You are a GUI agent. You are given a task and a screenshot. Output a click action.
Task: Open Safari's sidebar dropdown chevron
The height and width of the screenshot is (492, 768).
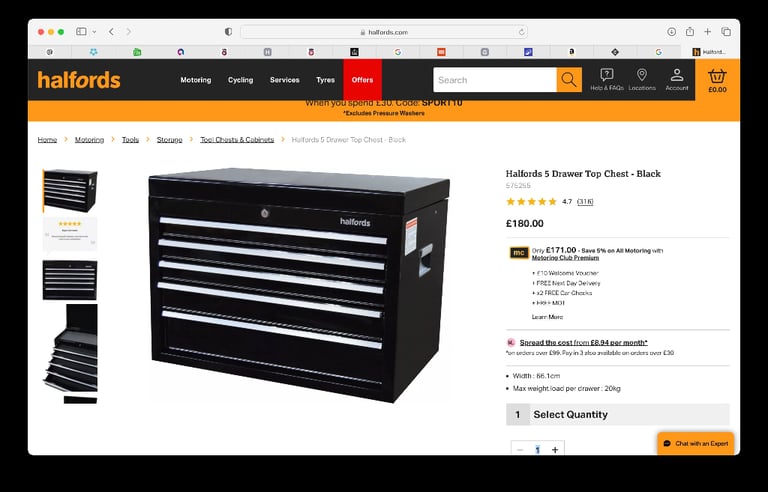click(x=94, y=32)
